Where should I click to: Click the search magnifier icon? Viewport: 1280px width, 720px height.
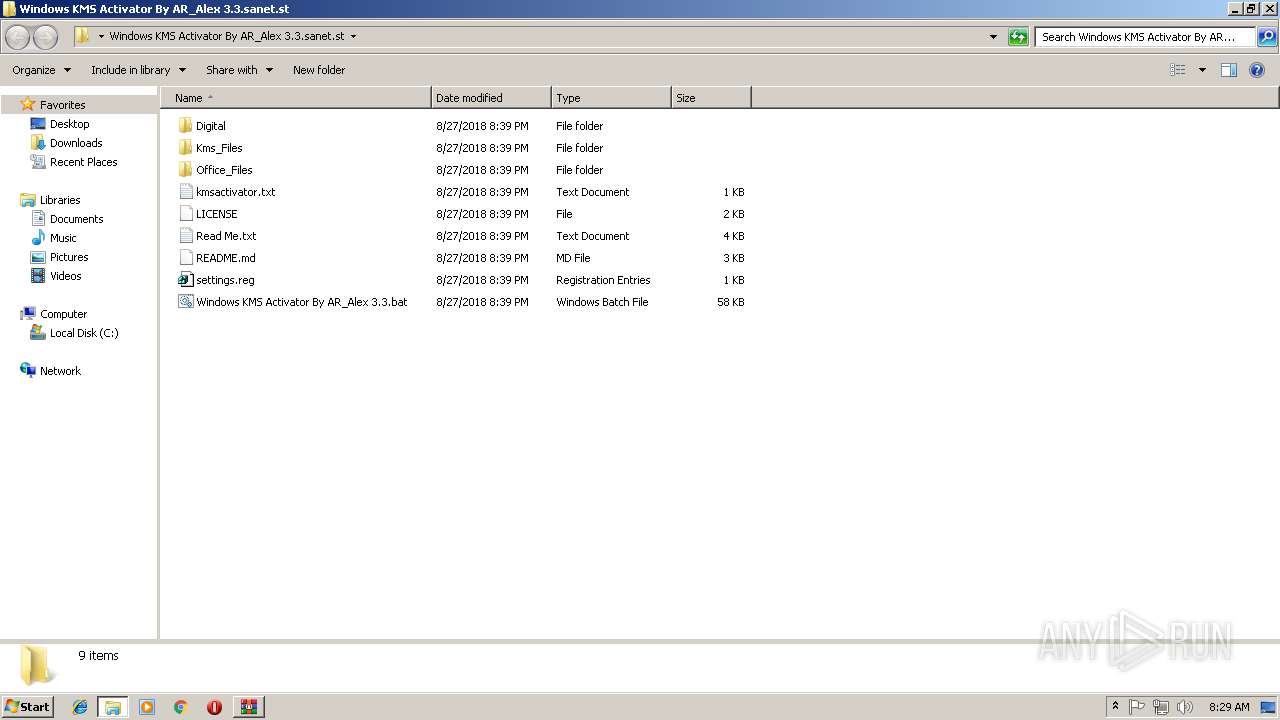point(1266,37)
